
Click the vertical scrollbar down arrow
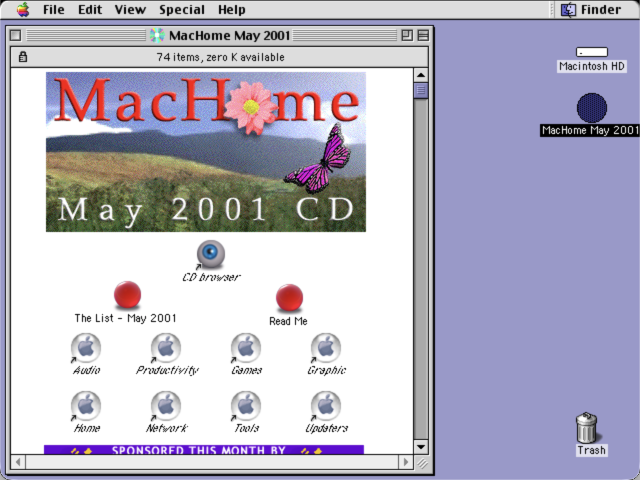coord(421,447)
